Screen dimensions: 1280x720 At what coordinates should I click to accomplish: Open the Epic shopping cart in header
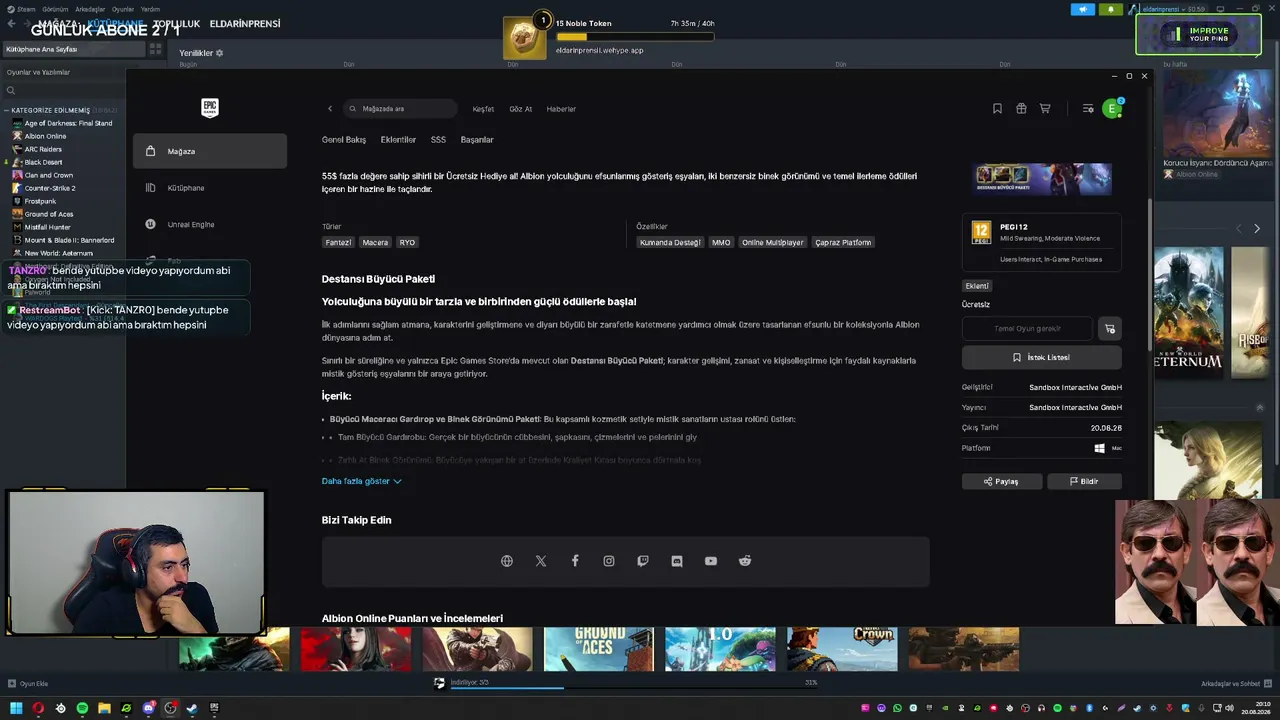(1045, 109)
